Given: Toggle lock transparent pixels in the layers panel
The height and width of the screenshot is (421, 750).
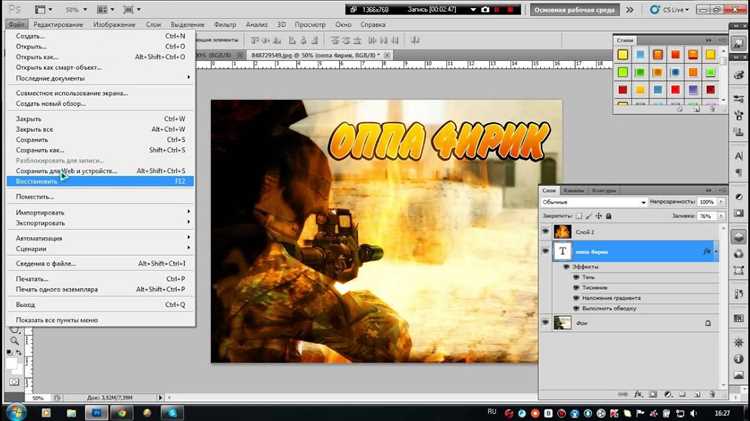Looking at the screenshot, I should click(579, 216).
